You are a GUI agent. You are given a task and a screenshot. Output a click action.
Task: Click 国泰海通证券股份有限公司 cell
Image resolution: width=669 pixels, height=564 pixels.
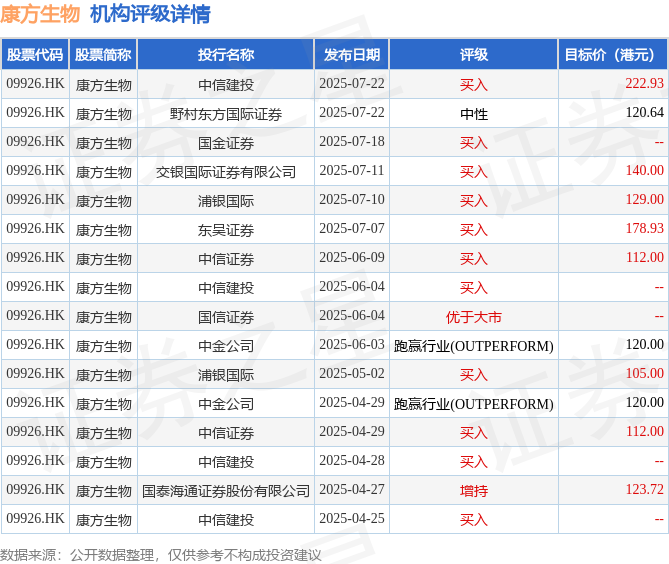[x=226, y=491]
